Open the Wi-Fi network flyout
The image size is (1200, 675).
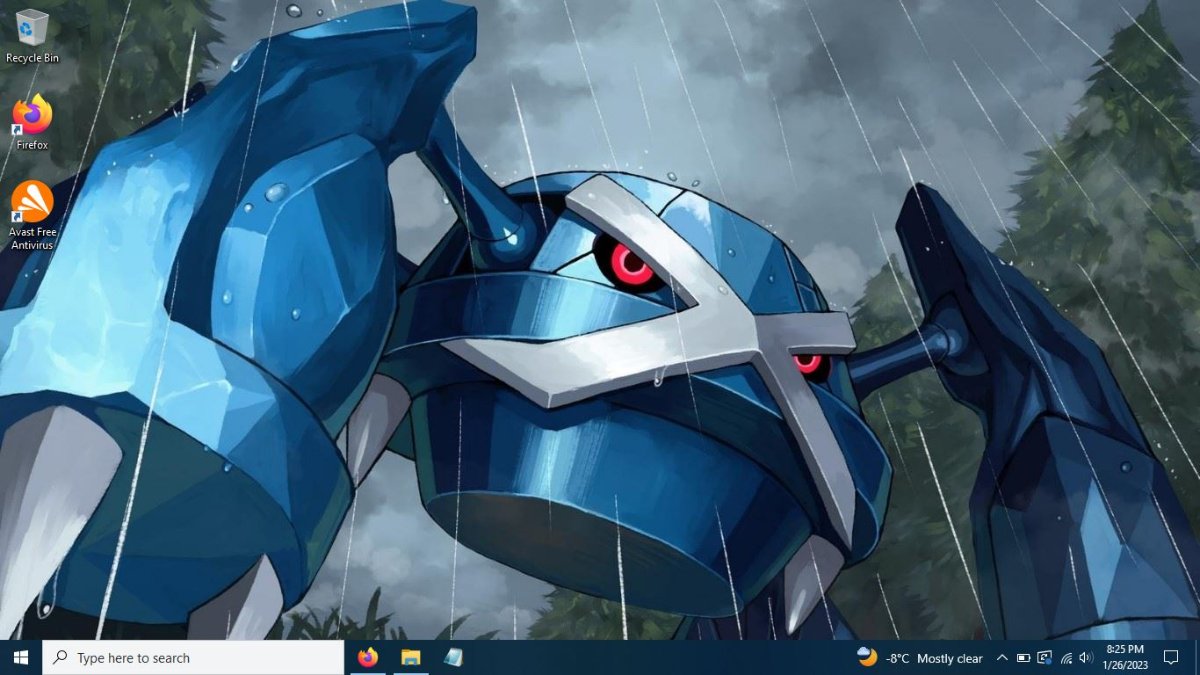[1066, 658]
